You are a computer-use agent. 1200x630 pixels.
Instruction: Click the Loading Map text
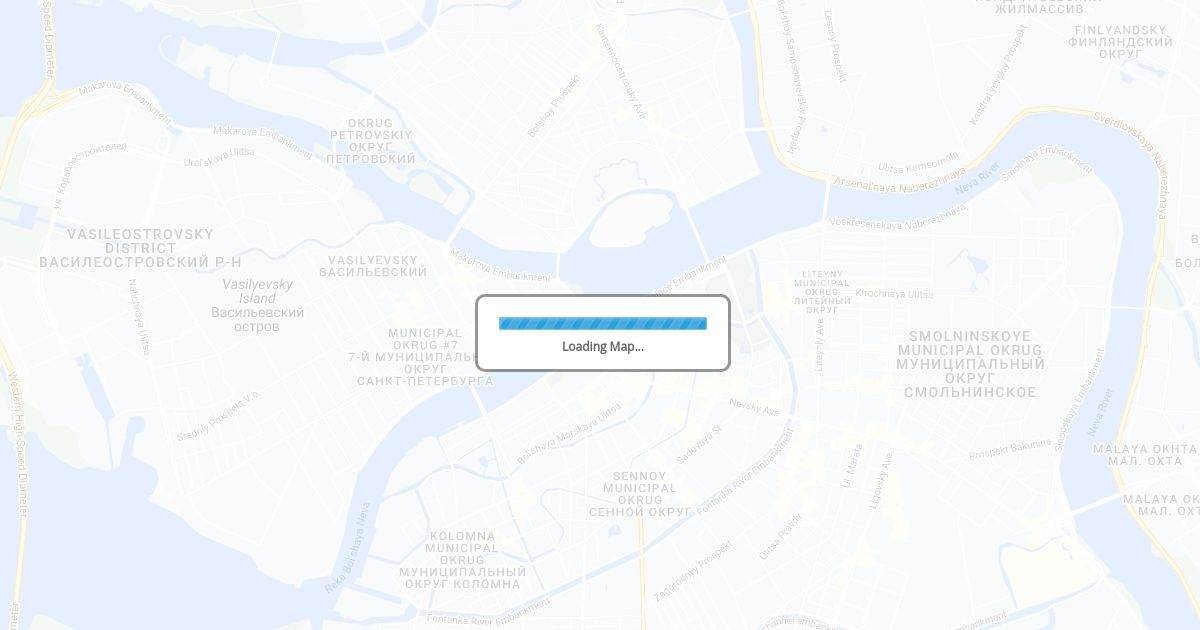point(603,346)
